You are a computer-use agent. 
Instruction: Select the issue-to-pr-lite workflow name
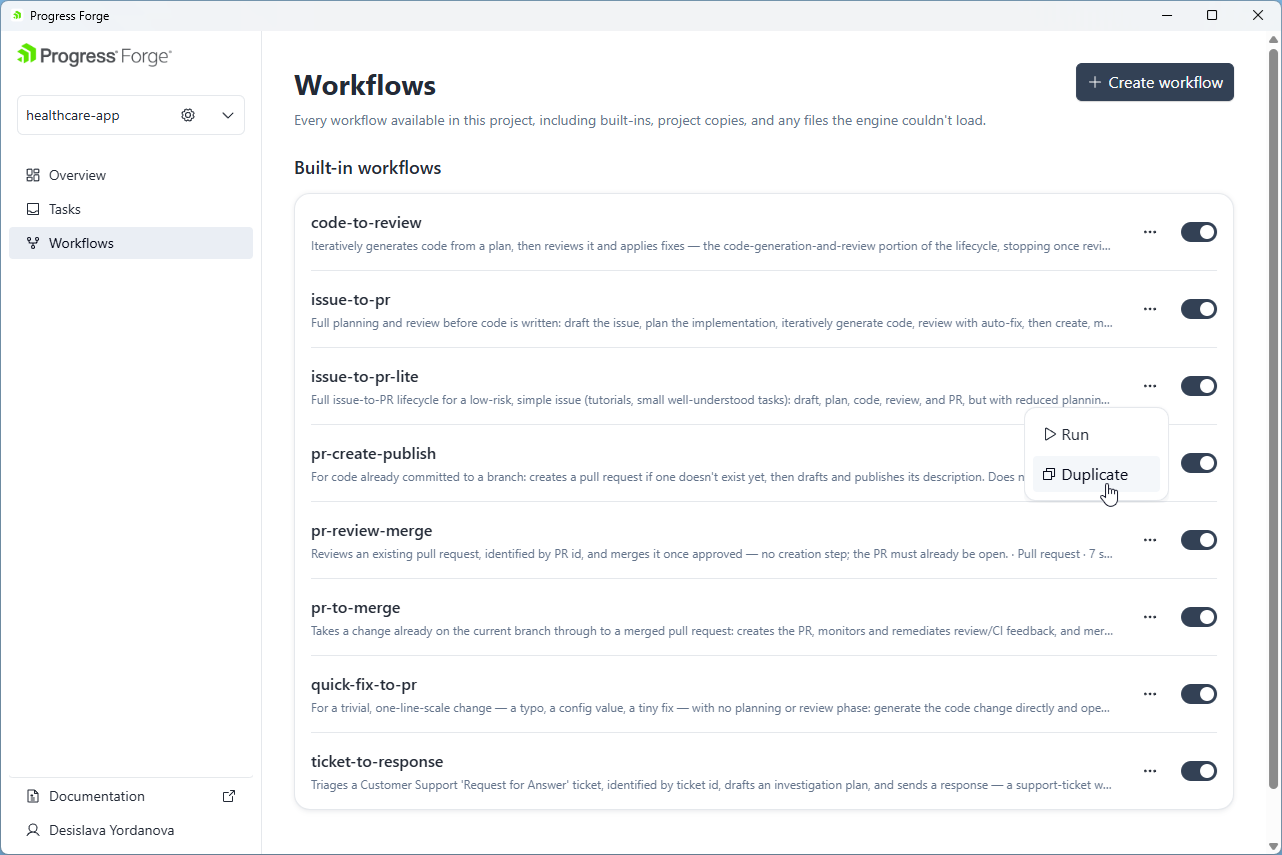pos(365,377)
